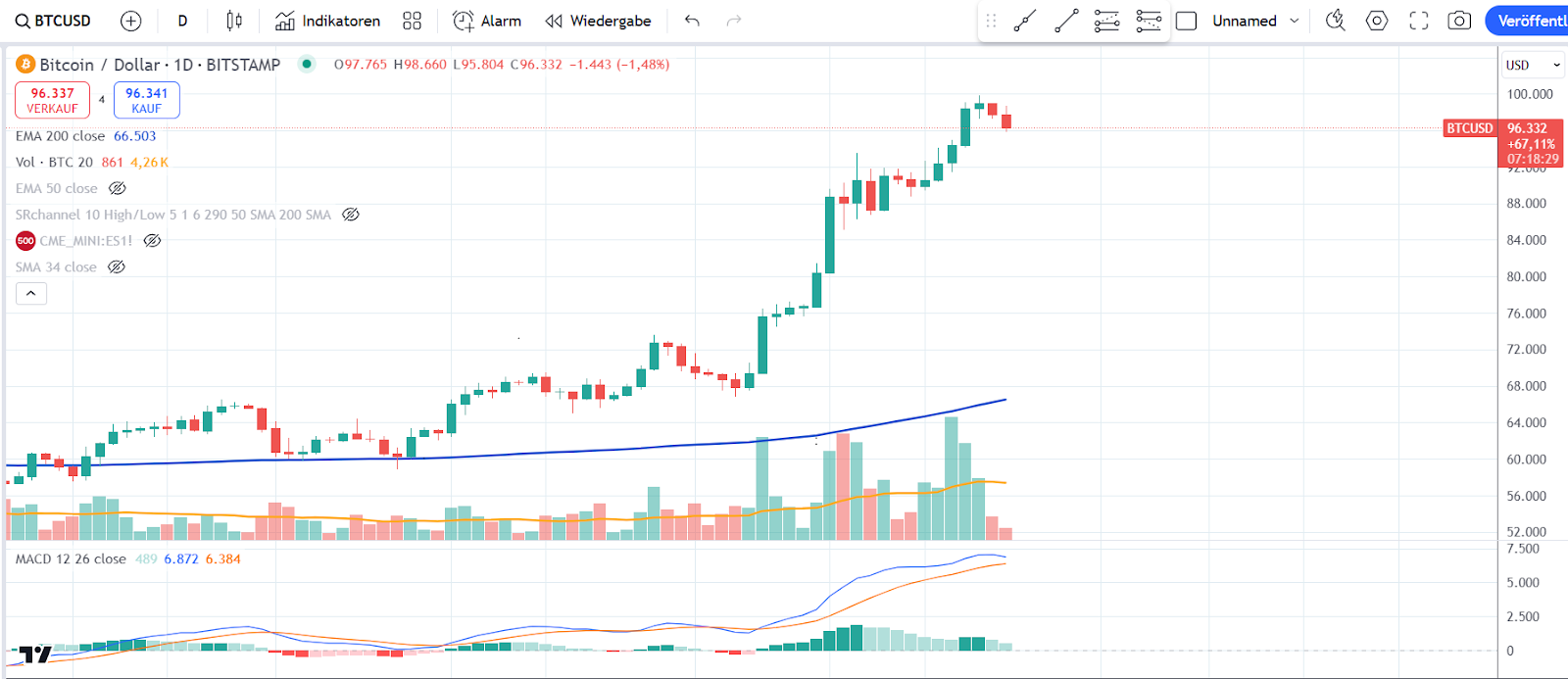Image resolution: width=1568 pixels, height=679 pixels.
Task: Redo the chart action
Action: (x=734, y=21)
